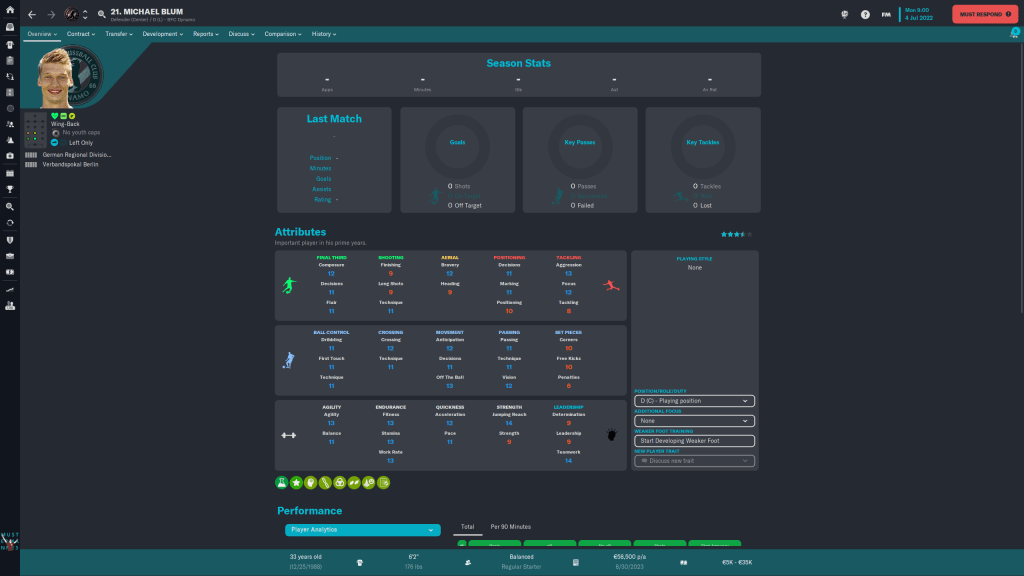Click Start Developing Weaker Foot
Viewport: 1024px width, 576px height.
693,441
